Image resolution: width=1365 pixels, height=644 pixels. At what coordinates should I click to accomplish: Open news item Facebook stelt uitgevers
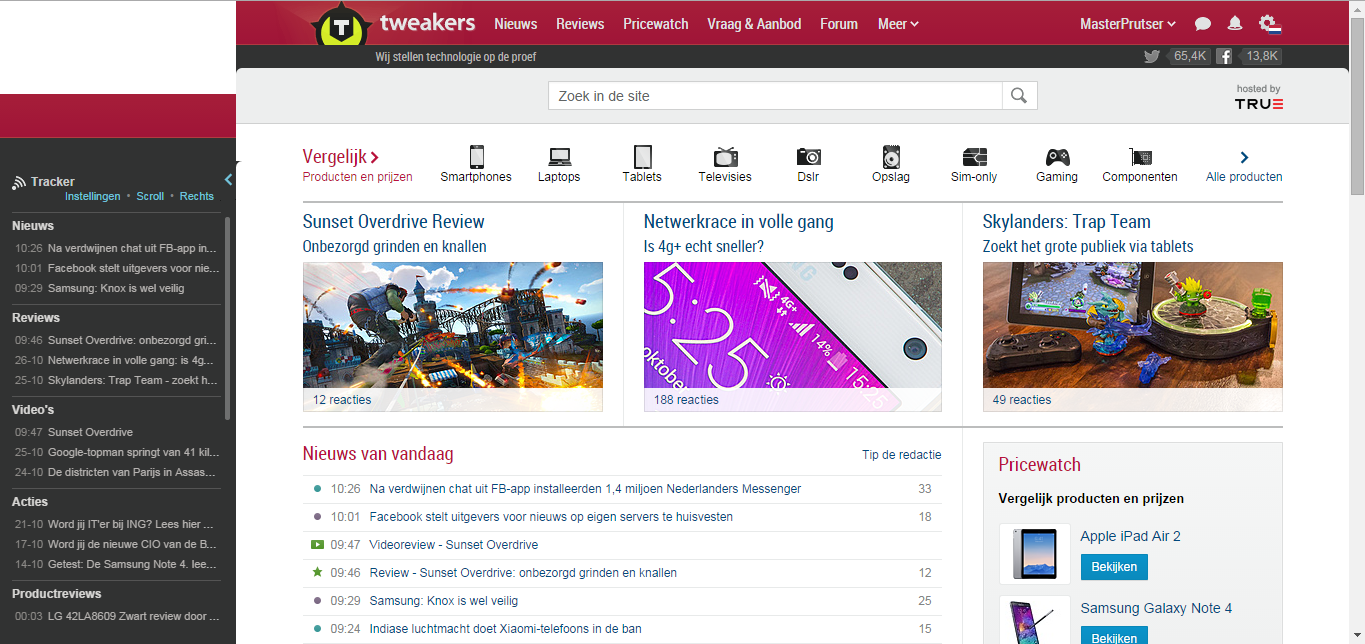551,517
